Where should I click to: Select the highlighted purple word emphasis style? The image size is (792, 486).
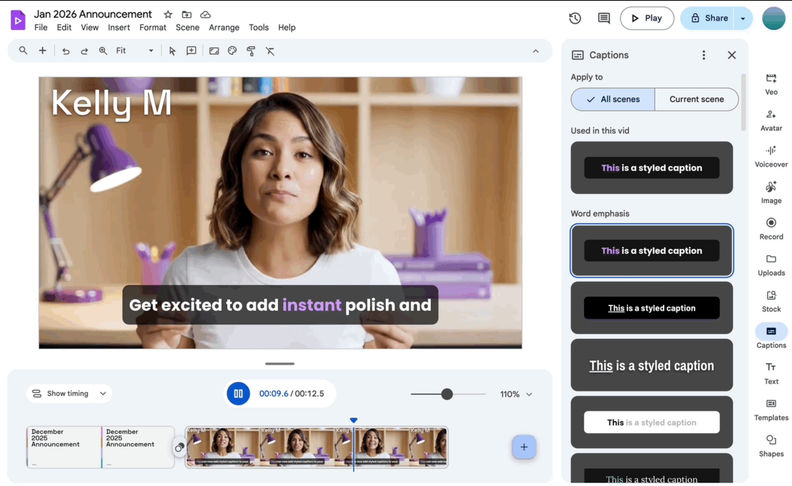pos(652,251)
